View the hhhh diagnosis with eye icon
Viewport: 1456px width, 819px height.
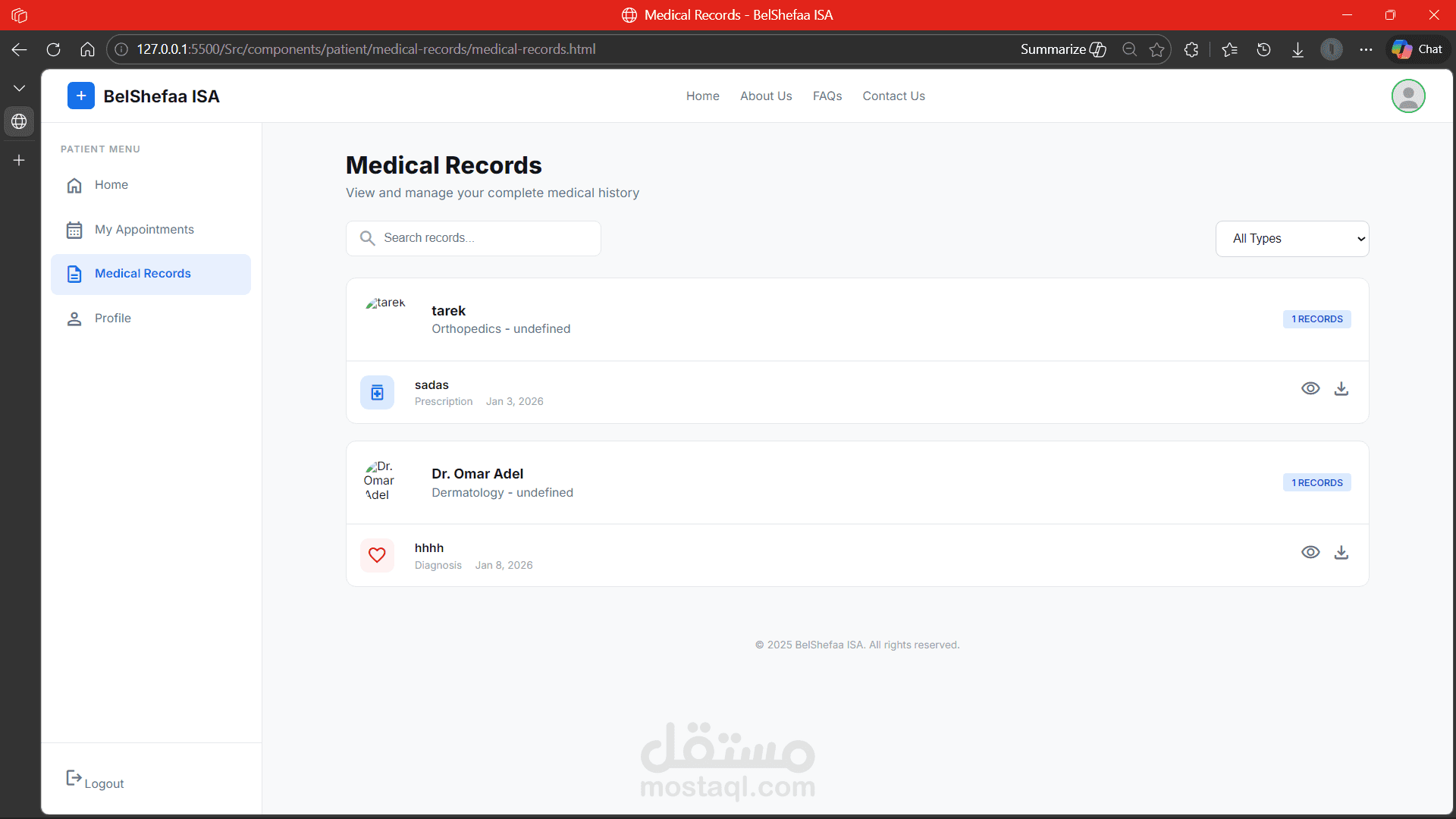pyautogui.click(x=1310, y=552)
